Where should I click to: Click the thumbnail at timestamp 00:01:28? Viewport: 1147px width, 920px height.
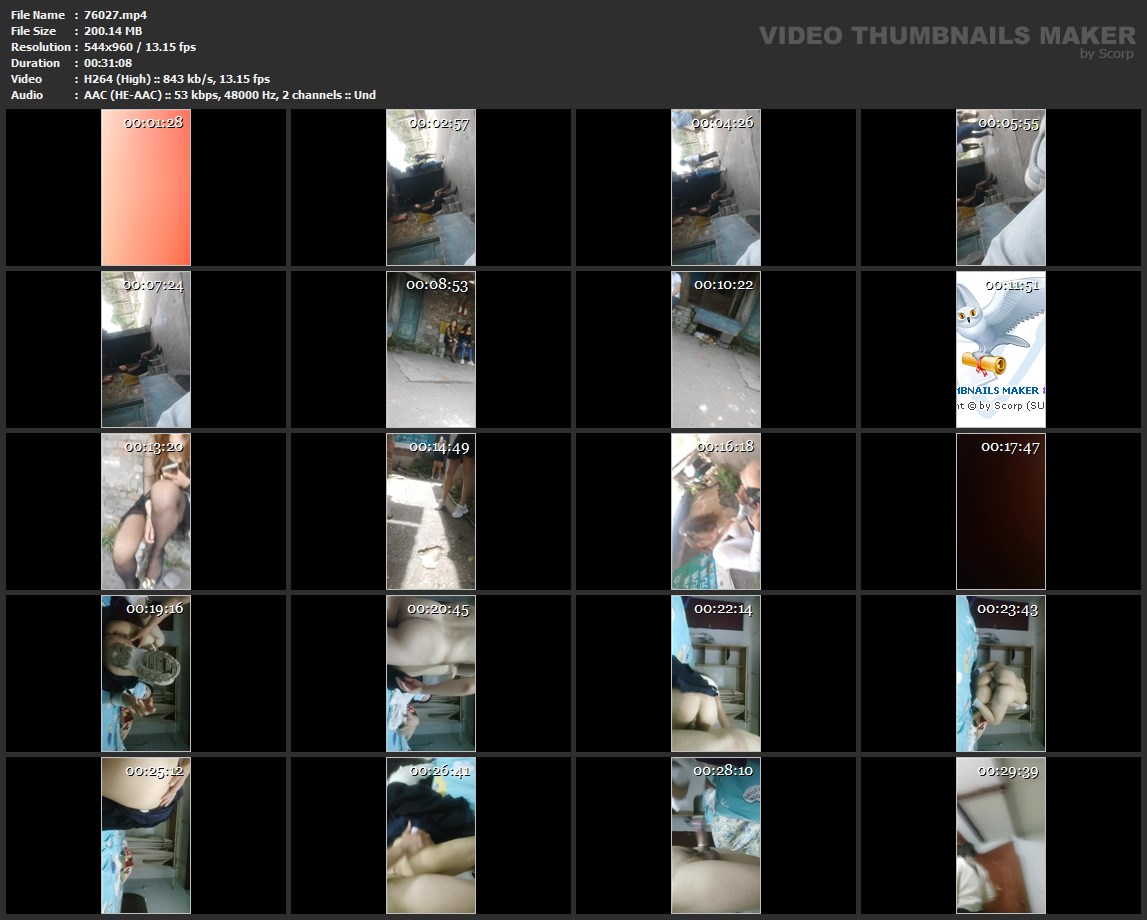coord(146,187)
